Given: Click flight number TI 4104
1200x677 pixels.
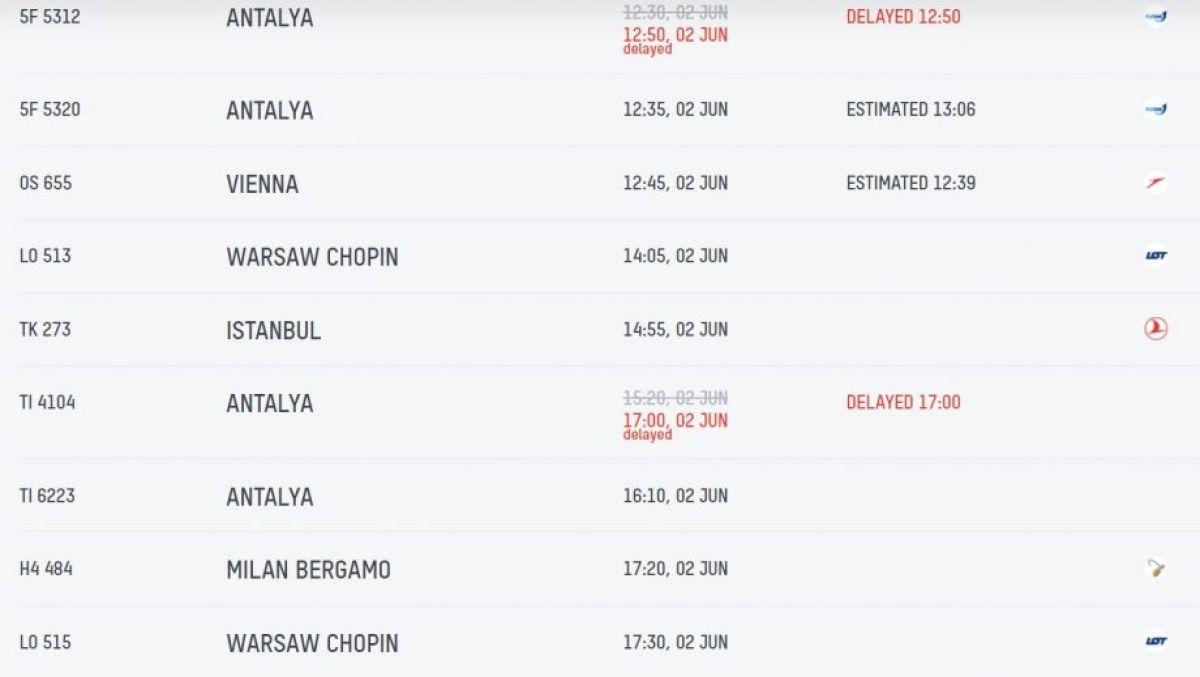Looking at the screenshot, I should tap(47, 402).
